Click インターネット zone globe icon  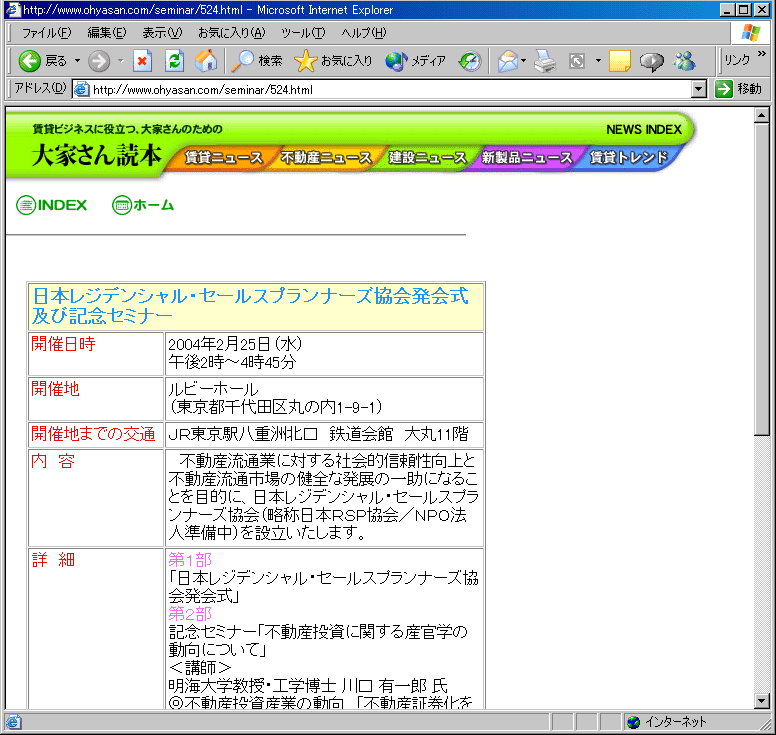pyautogui.click(x=633, y=722)
